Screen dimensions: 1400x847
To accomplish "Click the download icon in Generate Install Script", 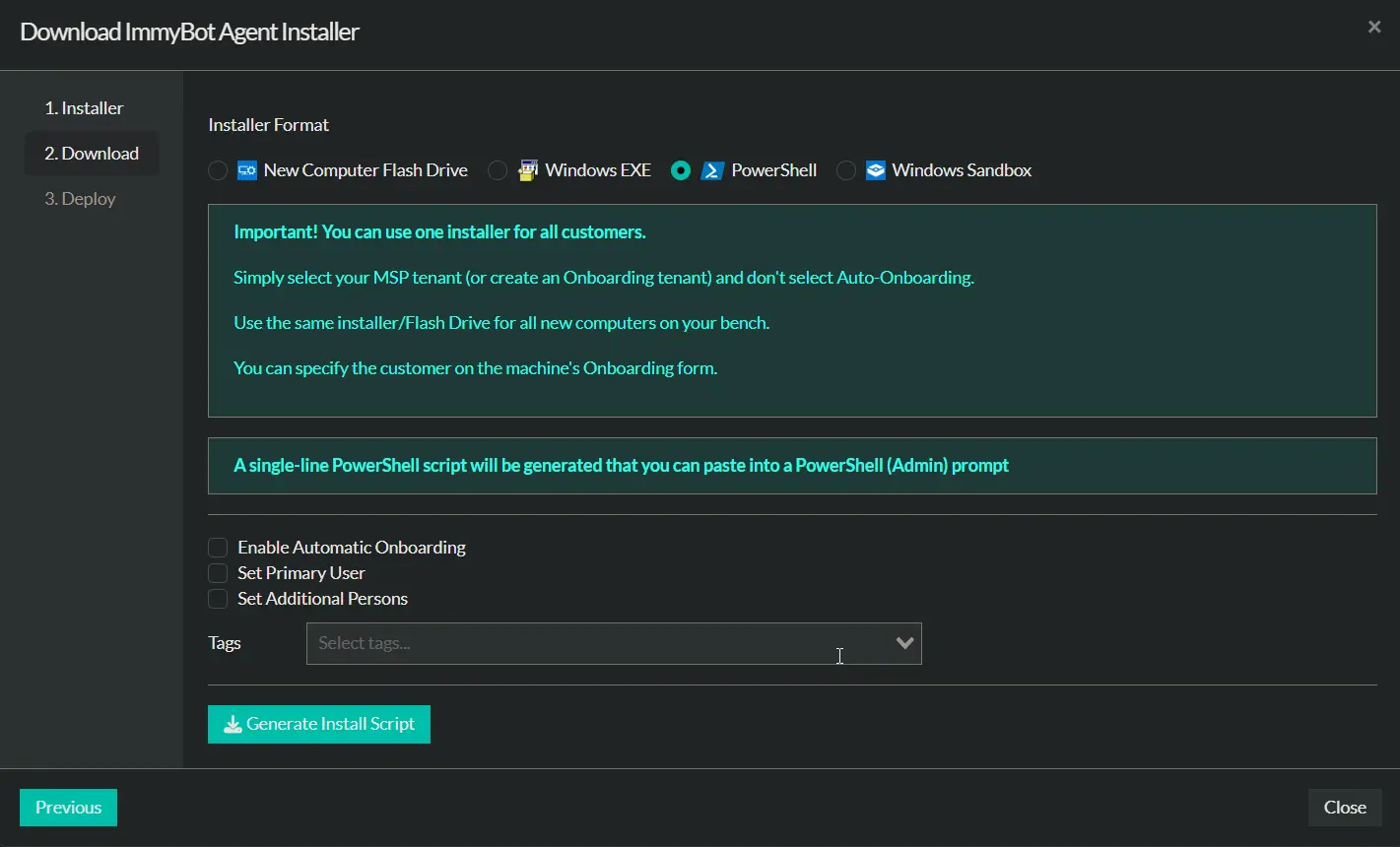I will (233, 725).
